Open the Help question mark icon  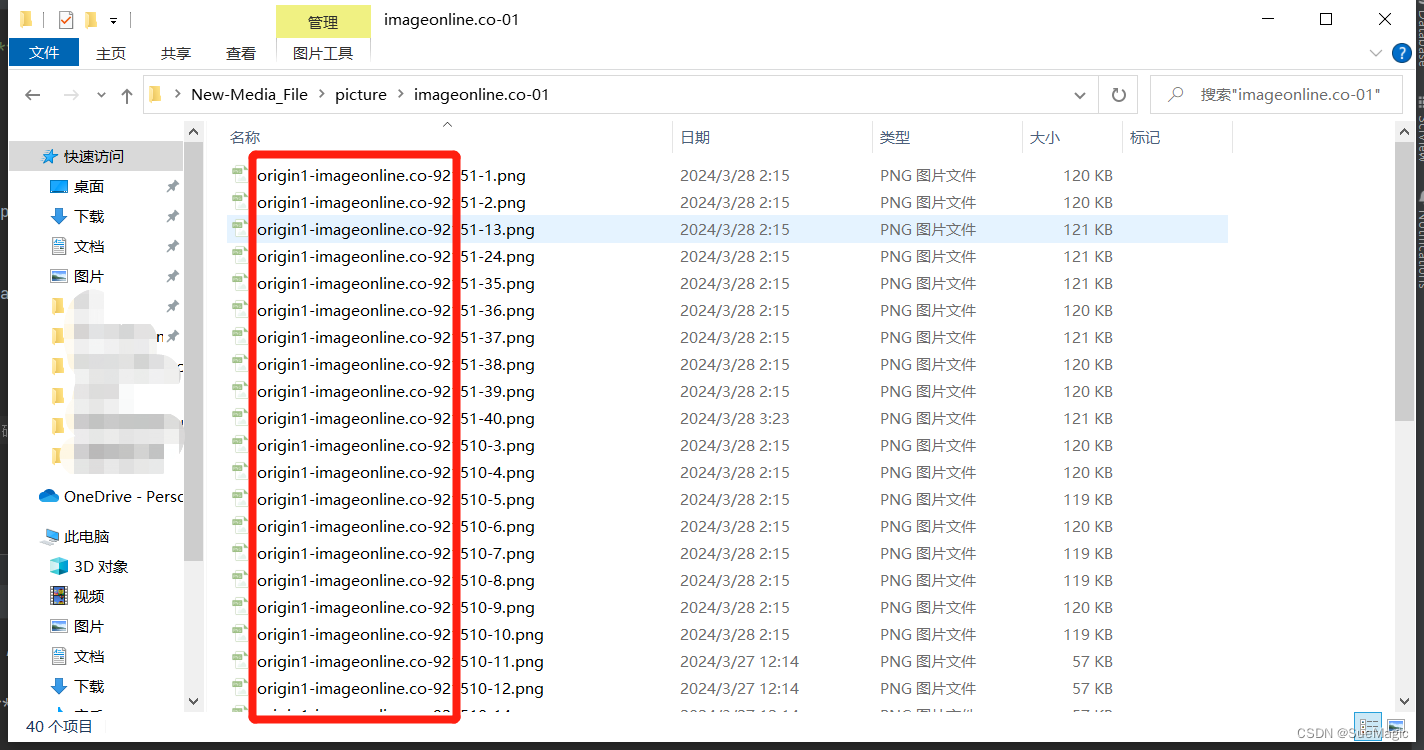click(x=1402, y=53)
